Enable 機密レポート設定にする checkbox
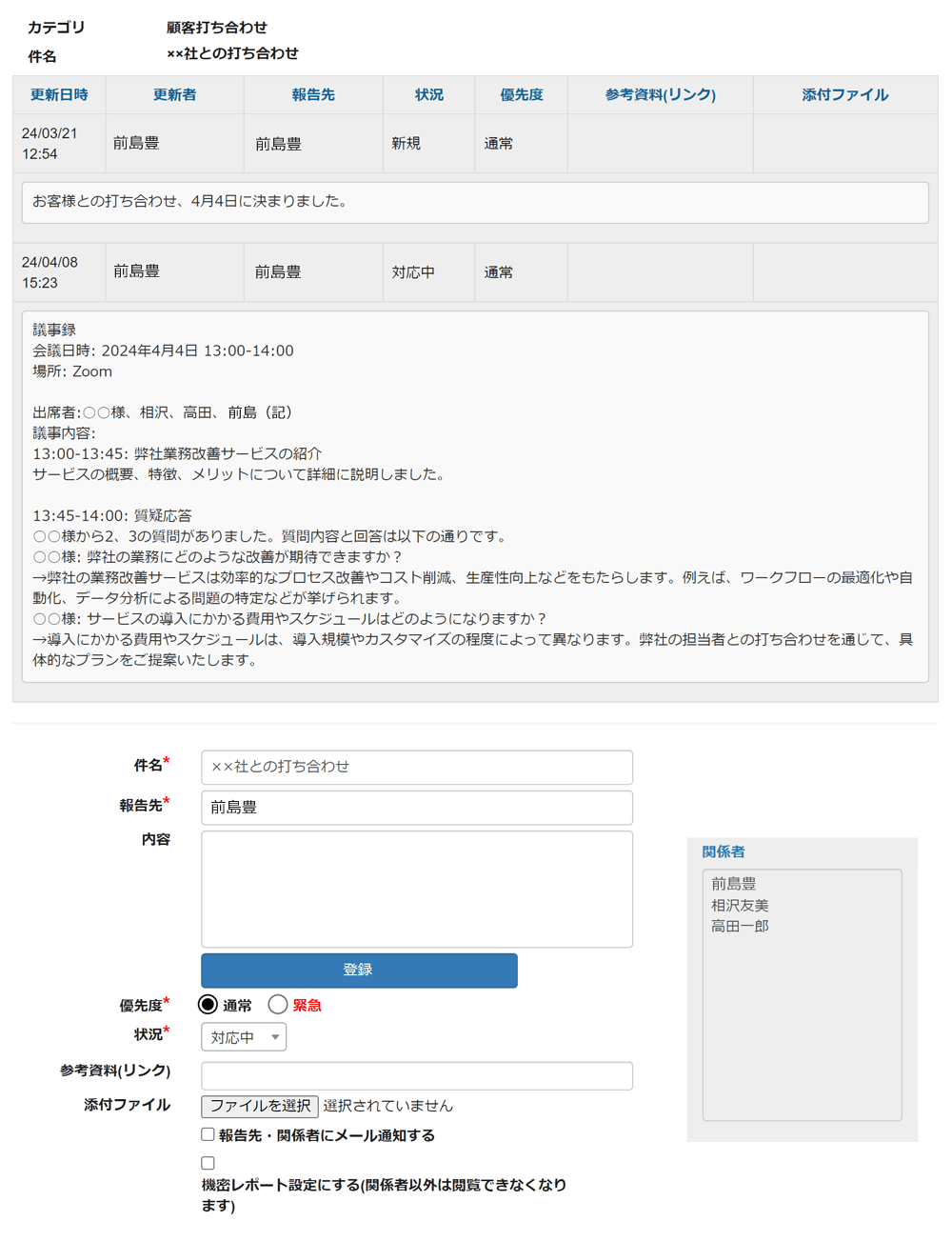The height and width of the screenshot is (1241, 952). pos(208,1163)
